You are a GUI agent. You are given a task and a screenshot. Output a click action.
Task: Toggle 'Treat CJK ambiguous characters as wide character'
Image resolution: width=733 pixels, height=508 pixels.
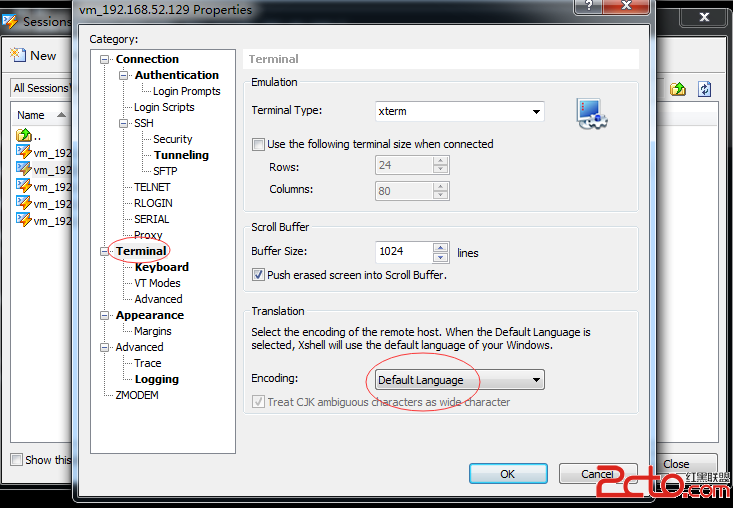tap(258, 402)
